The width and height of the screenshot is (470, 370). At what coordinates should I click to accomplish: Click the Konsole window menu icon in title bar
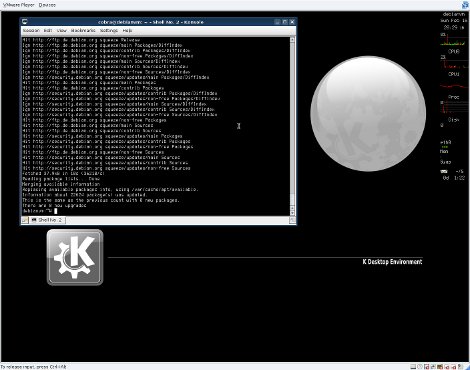click(x=25, y=22)
